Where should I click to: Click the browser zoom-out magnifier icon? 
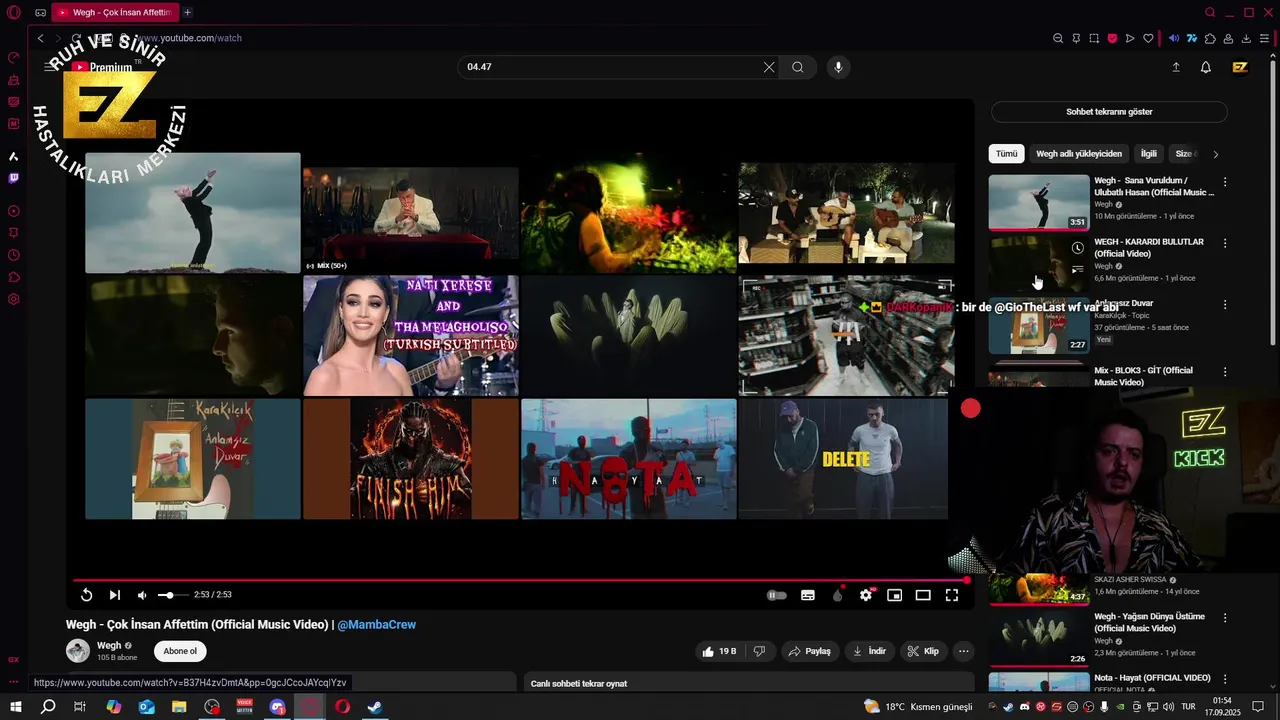point(1058,38)
